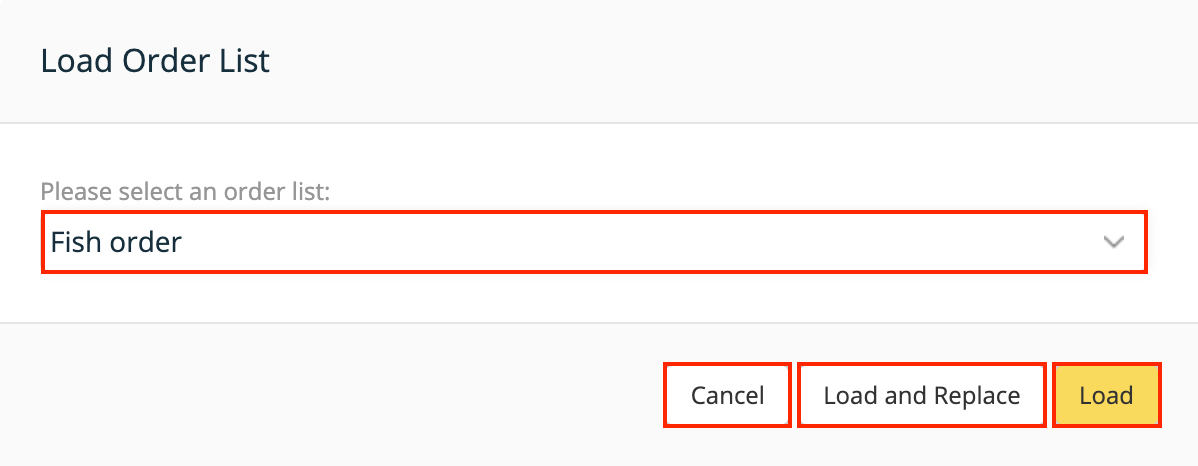Click the 'Please select an order list' label
This screenshot has height=466, width=1198.
click(x=185, y=191)
